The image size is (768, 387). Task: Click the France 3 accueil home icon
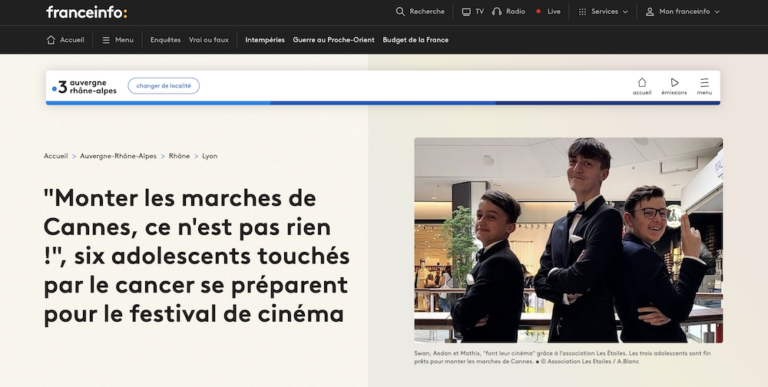pyautogui.click(x=642, y=82)
